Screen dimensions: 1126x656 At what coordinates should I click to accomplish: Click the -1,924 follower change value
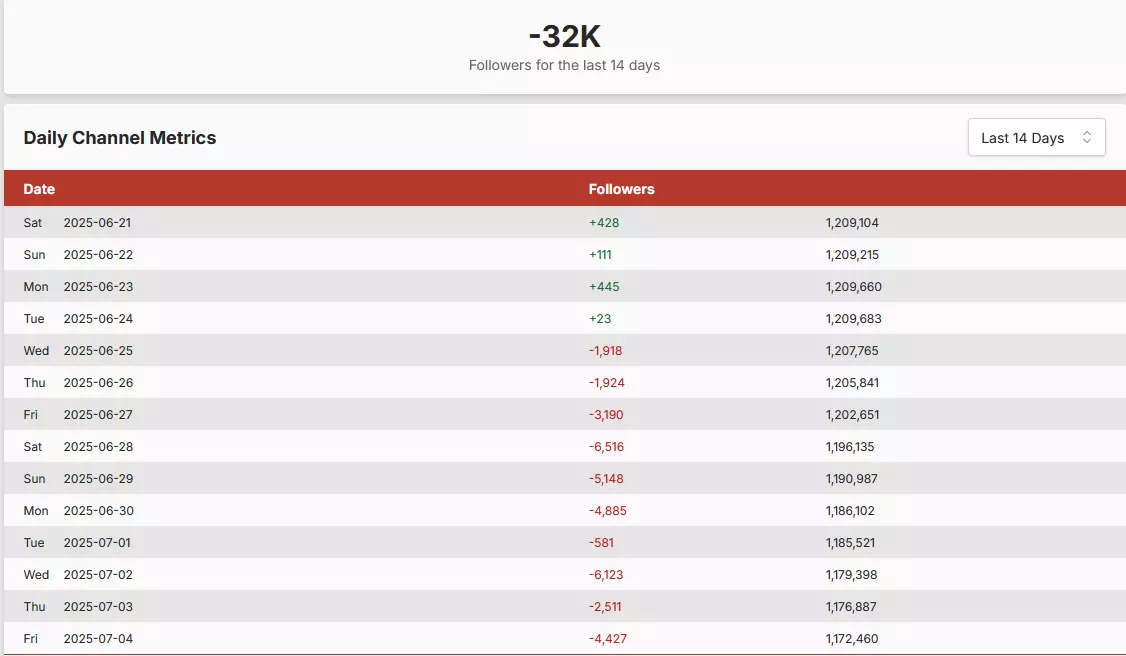pyautogui.click(x=607, y=383)
